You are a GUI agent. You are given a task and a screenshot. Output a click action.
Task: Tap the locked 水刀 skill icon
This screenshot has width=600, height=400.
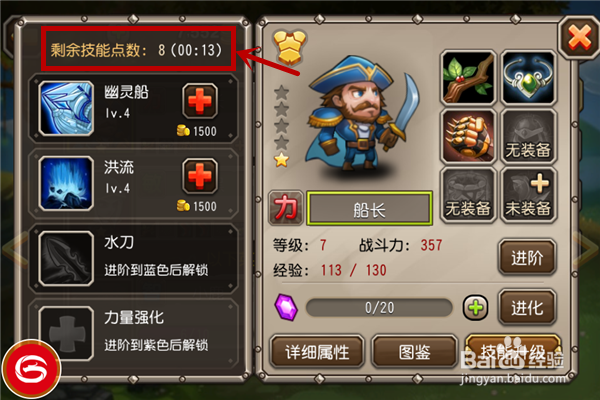(x=66, y=258)
